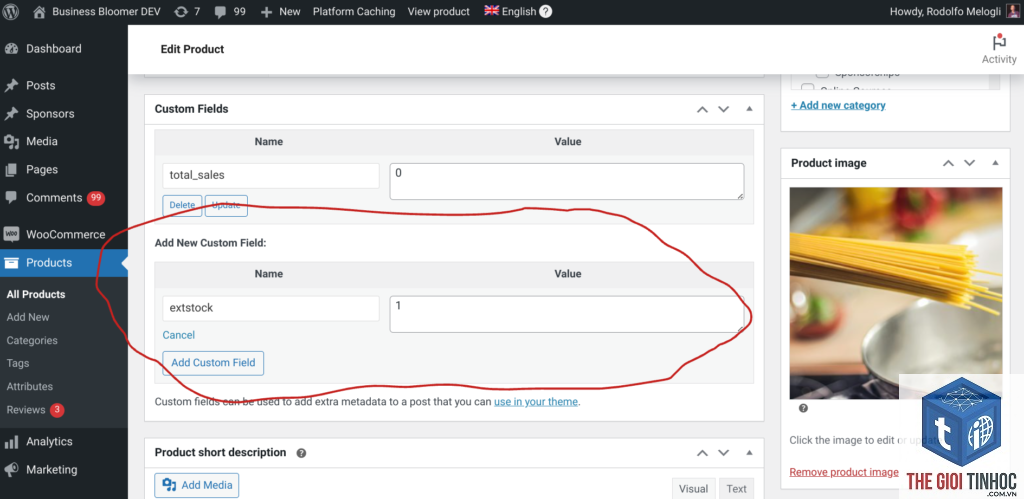Viewport: 1024px width, 499px height.
Task: Click the Media icon in sidebar
Action: click(11, 141)
